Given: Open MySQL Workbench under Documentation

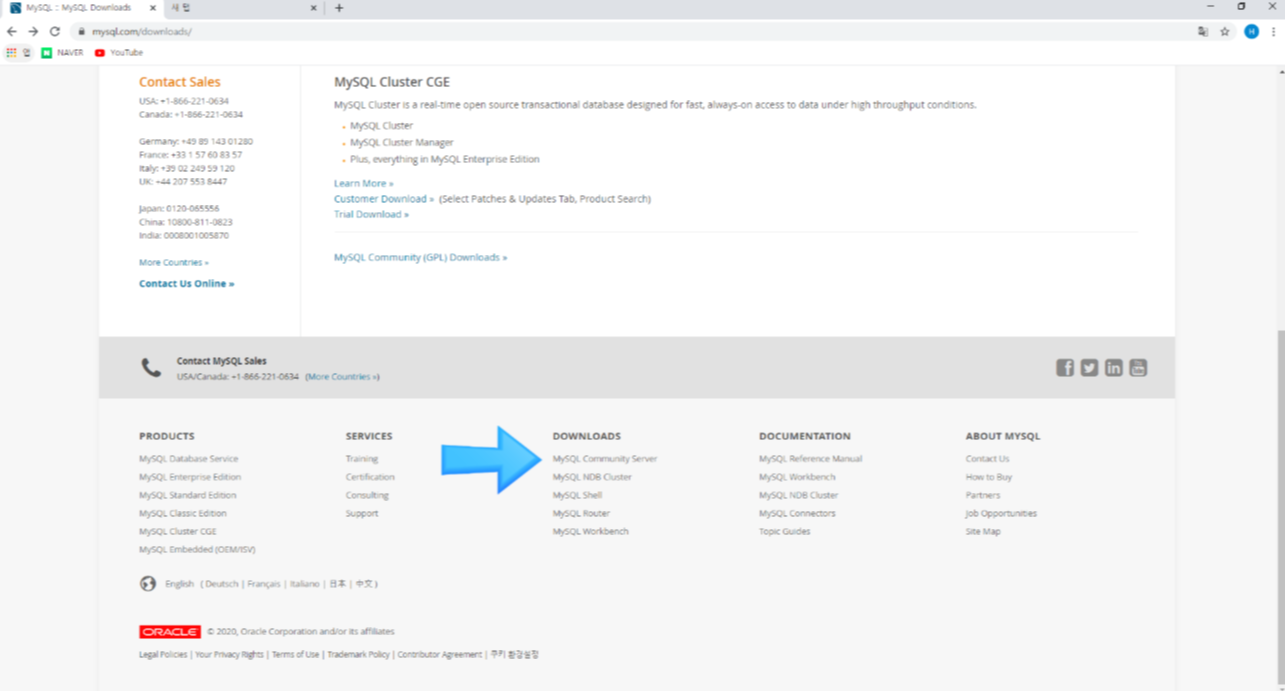Looking at the screenshot, I should 797,477.
